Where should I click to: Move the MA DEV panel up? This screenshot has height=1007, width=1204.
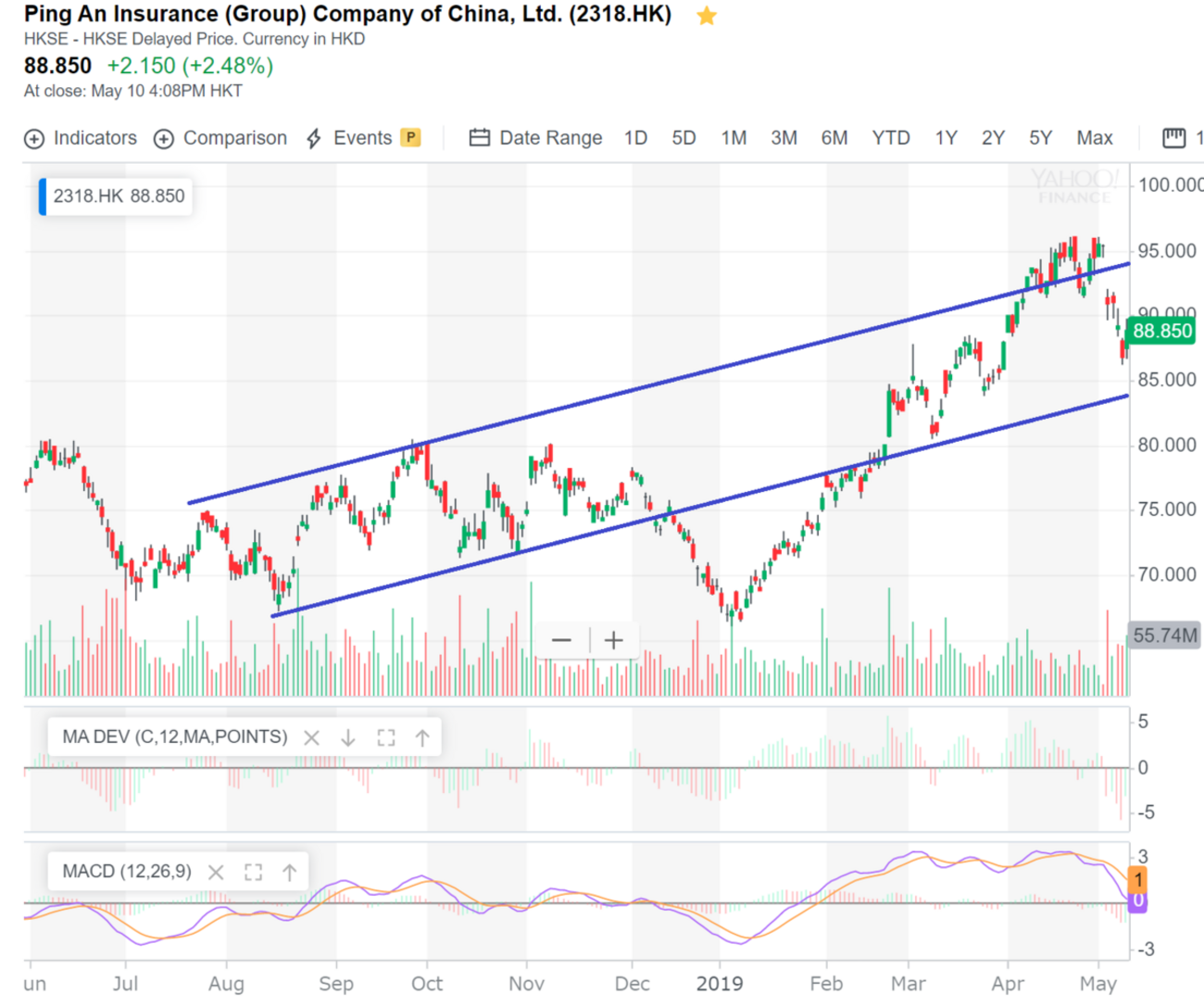pos(422,737)
